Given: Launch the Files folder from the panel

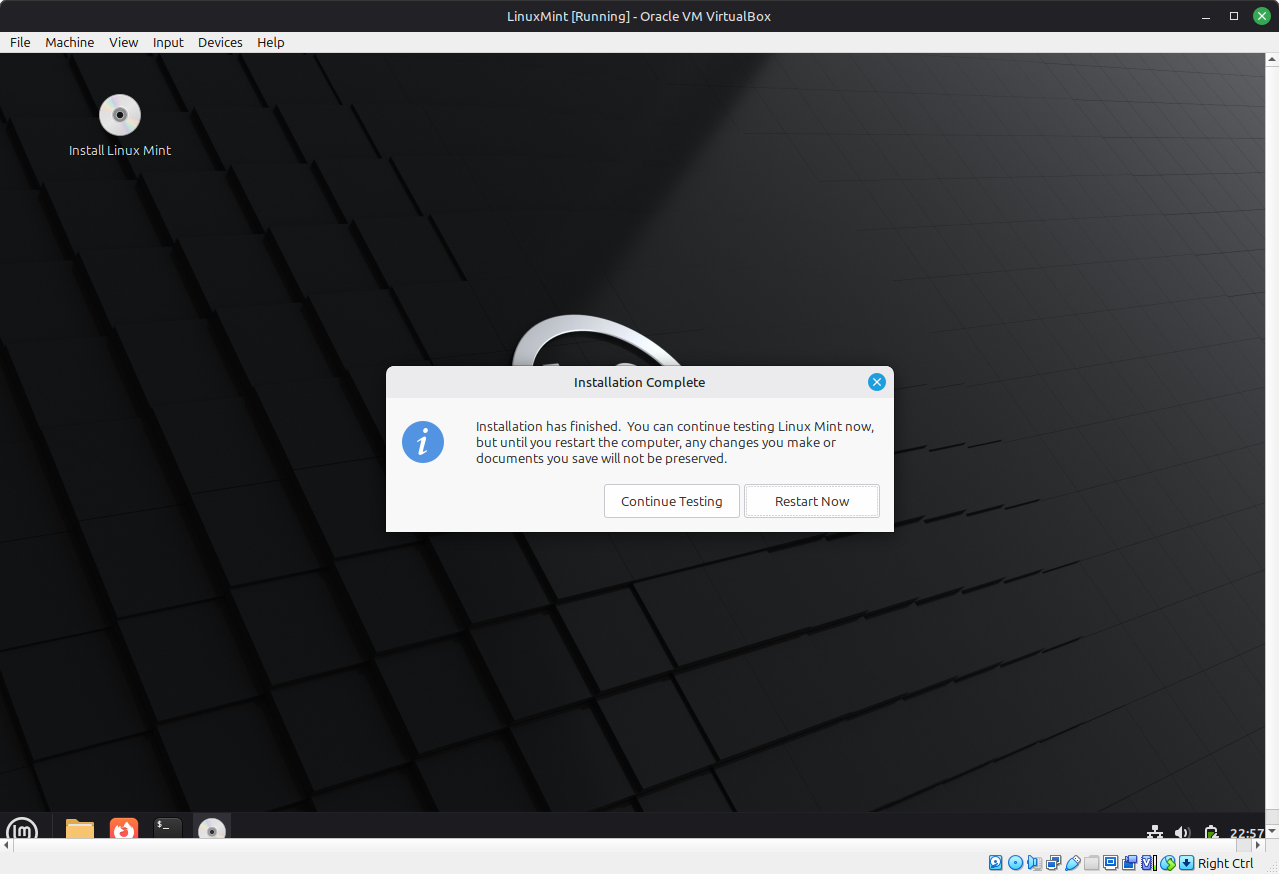Looking at the screenshot, I should [x=80, y=829].
